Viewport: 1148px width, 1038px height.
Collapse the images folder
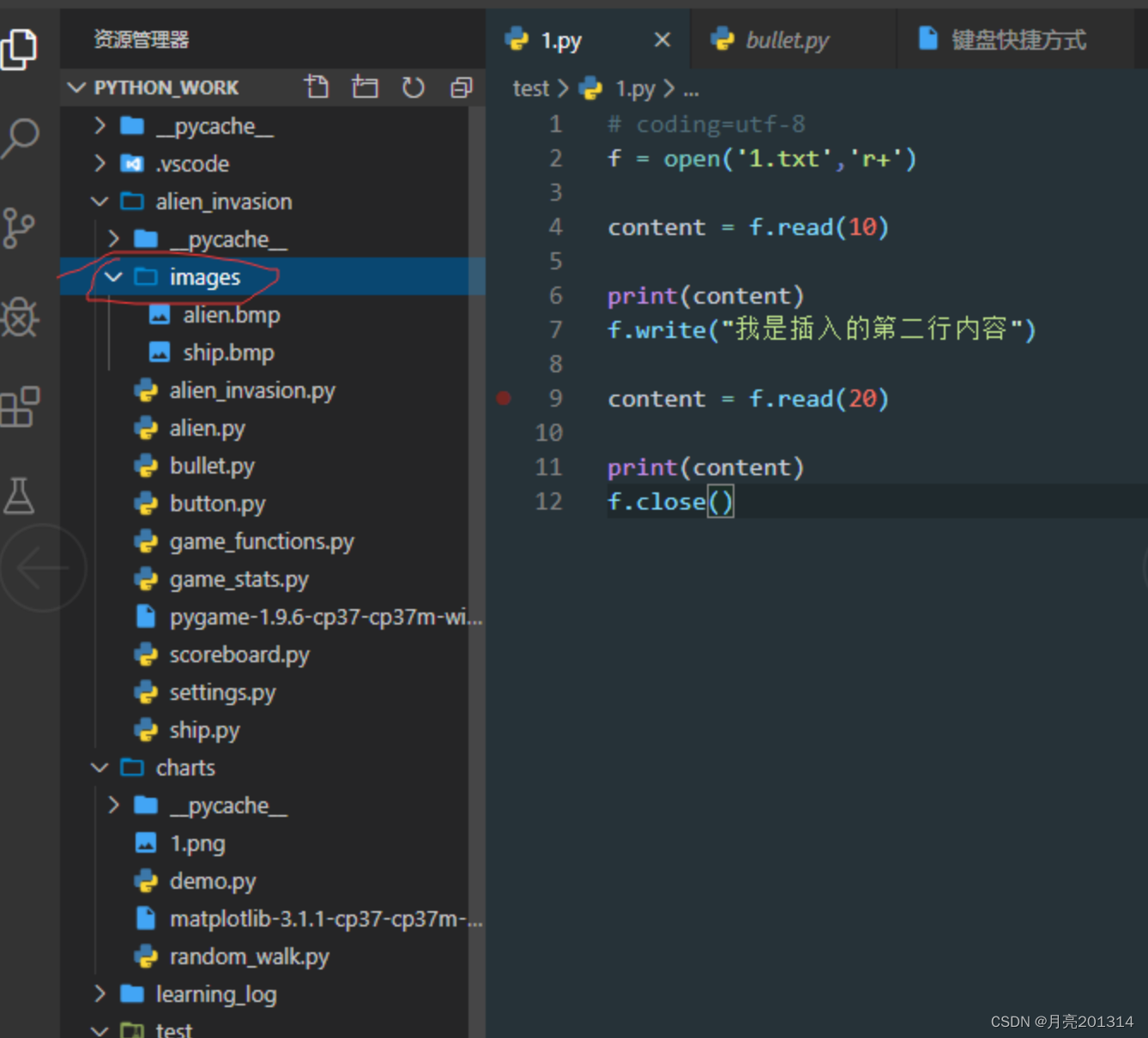(113, 277)
